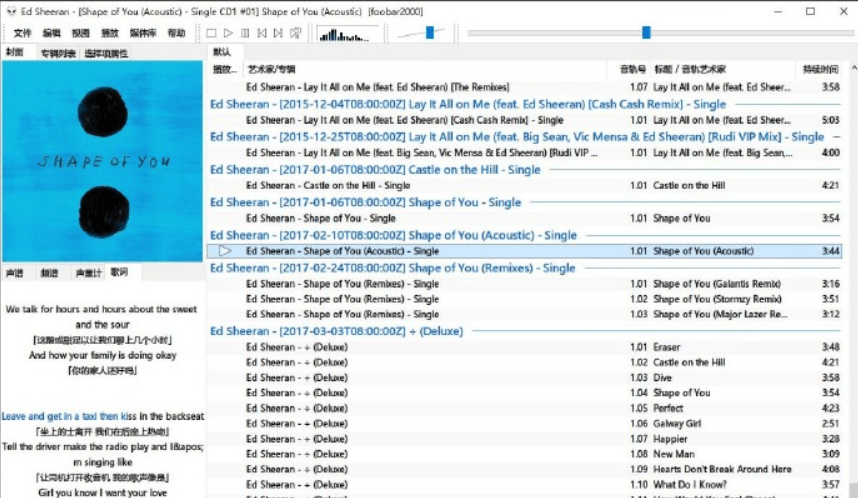Click the Shape of You album cover

102,161
